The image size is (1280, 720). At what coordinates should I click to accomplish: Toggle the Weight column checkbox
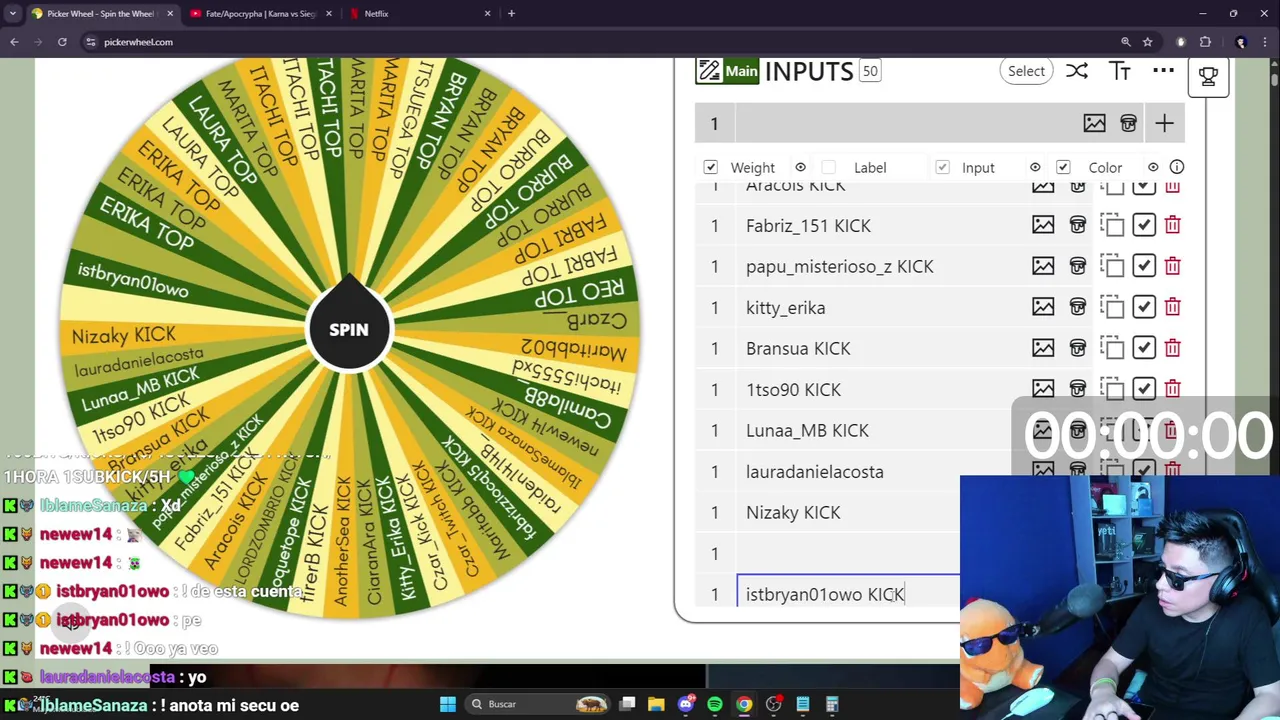click(x=710, y=167)
